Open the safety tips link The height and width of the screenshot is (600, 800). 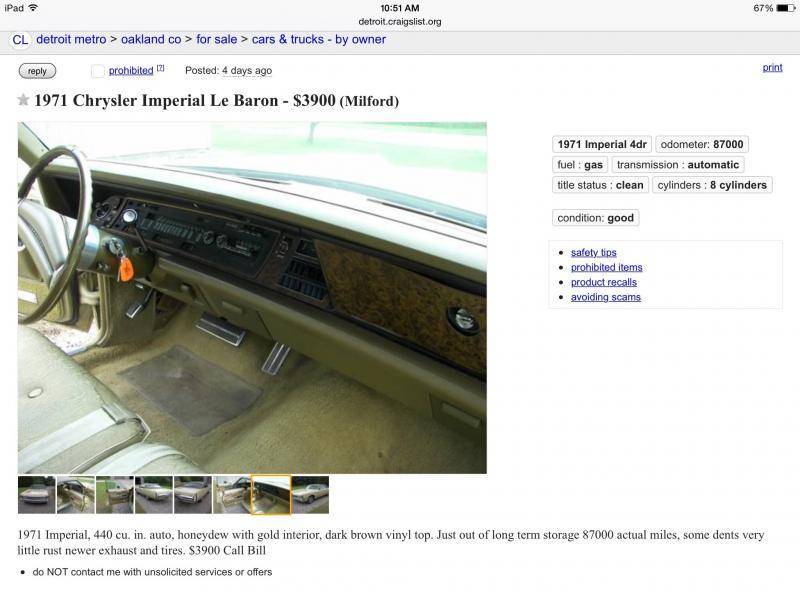593,253
